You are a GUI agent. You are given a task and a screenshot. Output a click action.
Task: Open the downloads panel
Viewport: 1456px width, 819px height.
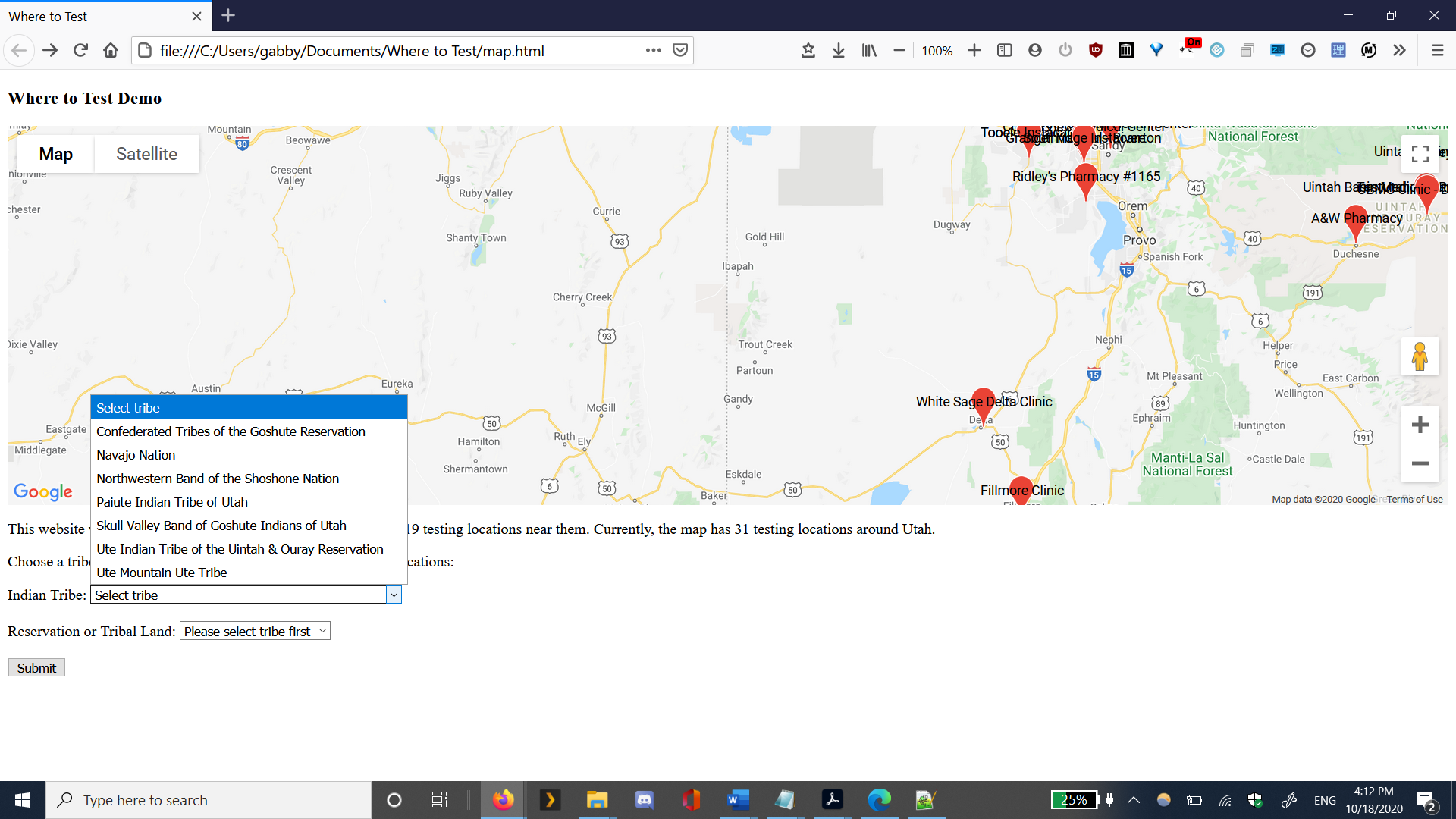[x=838, y=50]
